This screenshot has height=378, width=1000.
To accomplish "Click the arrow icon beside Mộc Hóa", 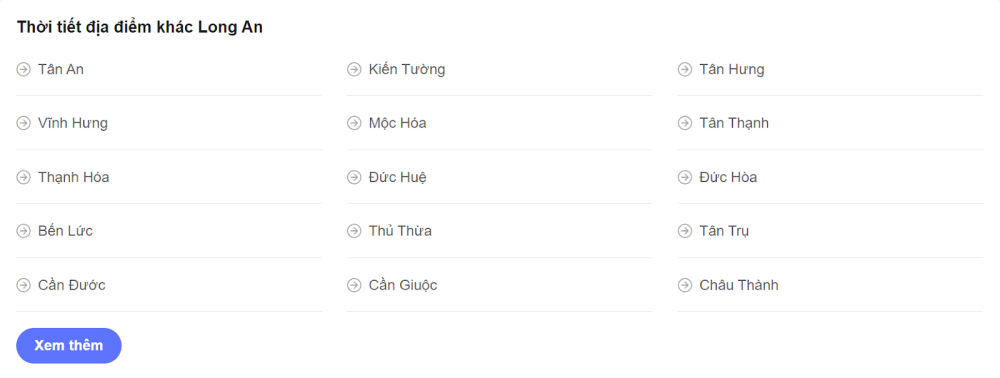I will [x=354, y=123].
